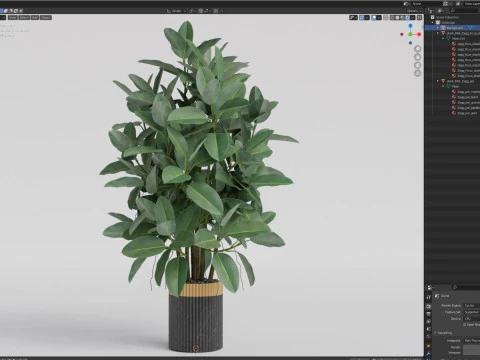Image resolution: width=480 pixels, height=360 pixels.
Task: Switch to solid shading
Action: (x=398, y=17)
